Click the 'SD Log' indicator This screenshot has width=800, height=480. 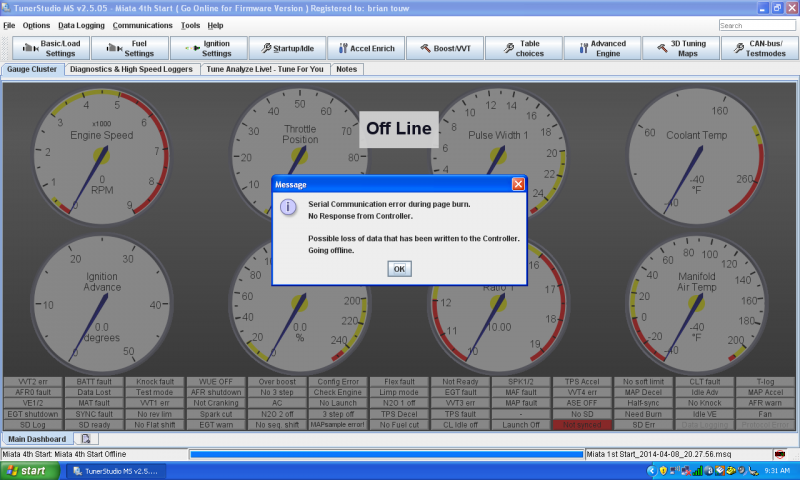pyautogui.click(x=33, y=425)
